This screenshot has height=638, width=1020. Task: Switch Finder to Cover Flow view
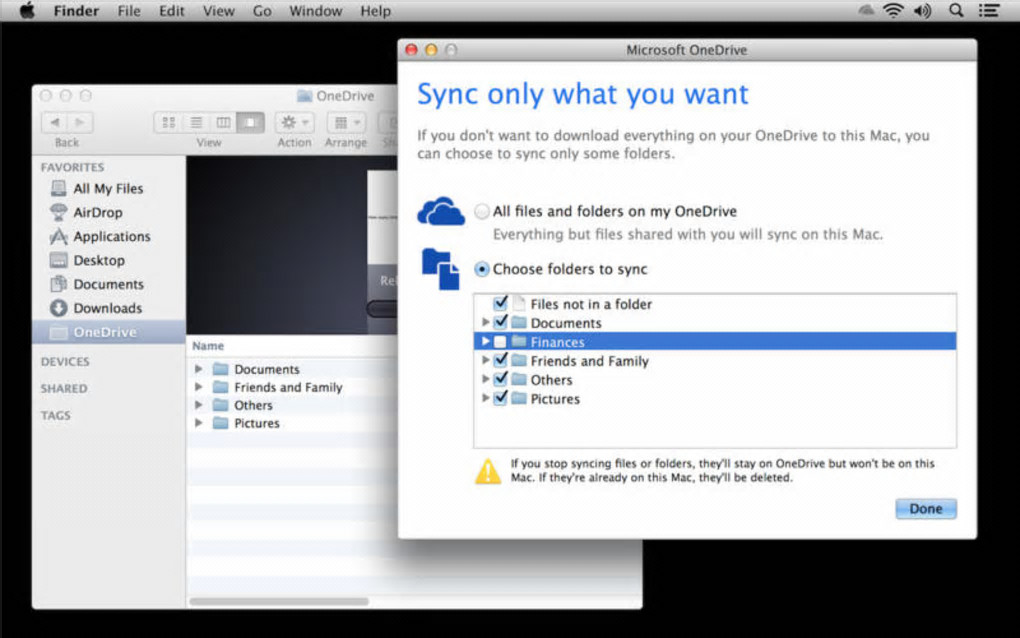pos(250,122)
